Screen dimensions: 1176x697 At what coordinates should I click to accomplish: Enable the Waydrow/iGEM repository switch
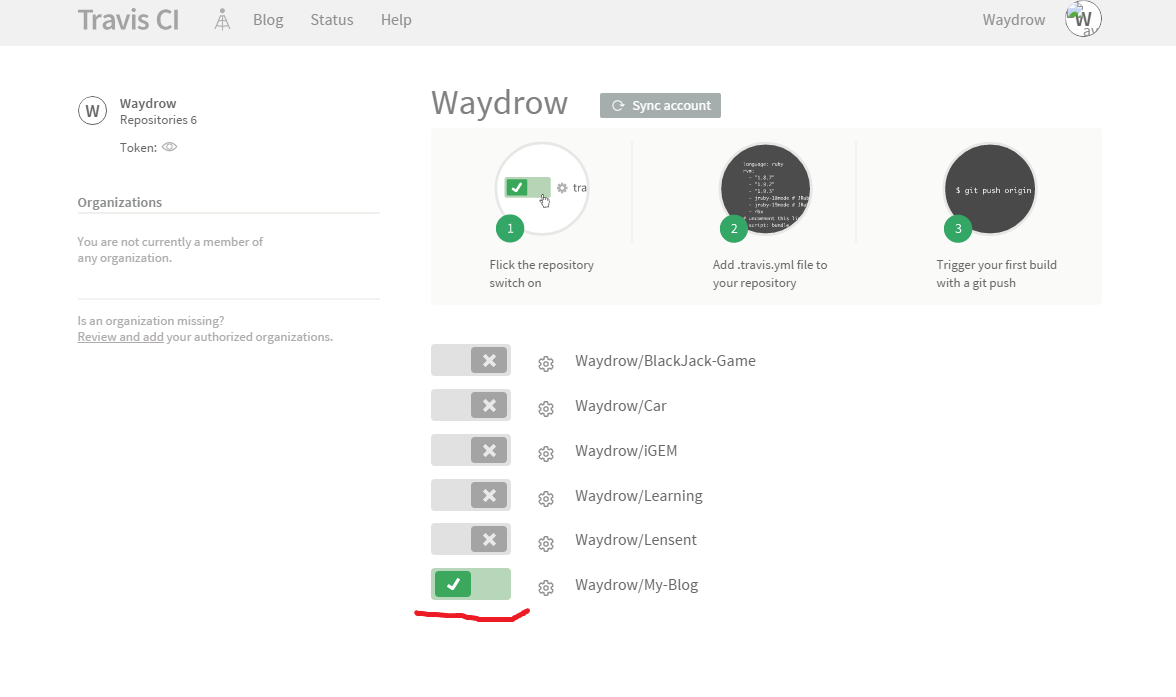(x=471, y=450)
